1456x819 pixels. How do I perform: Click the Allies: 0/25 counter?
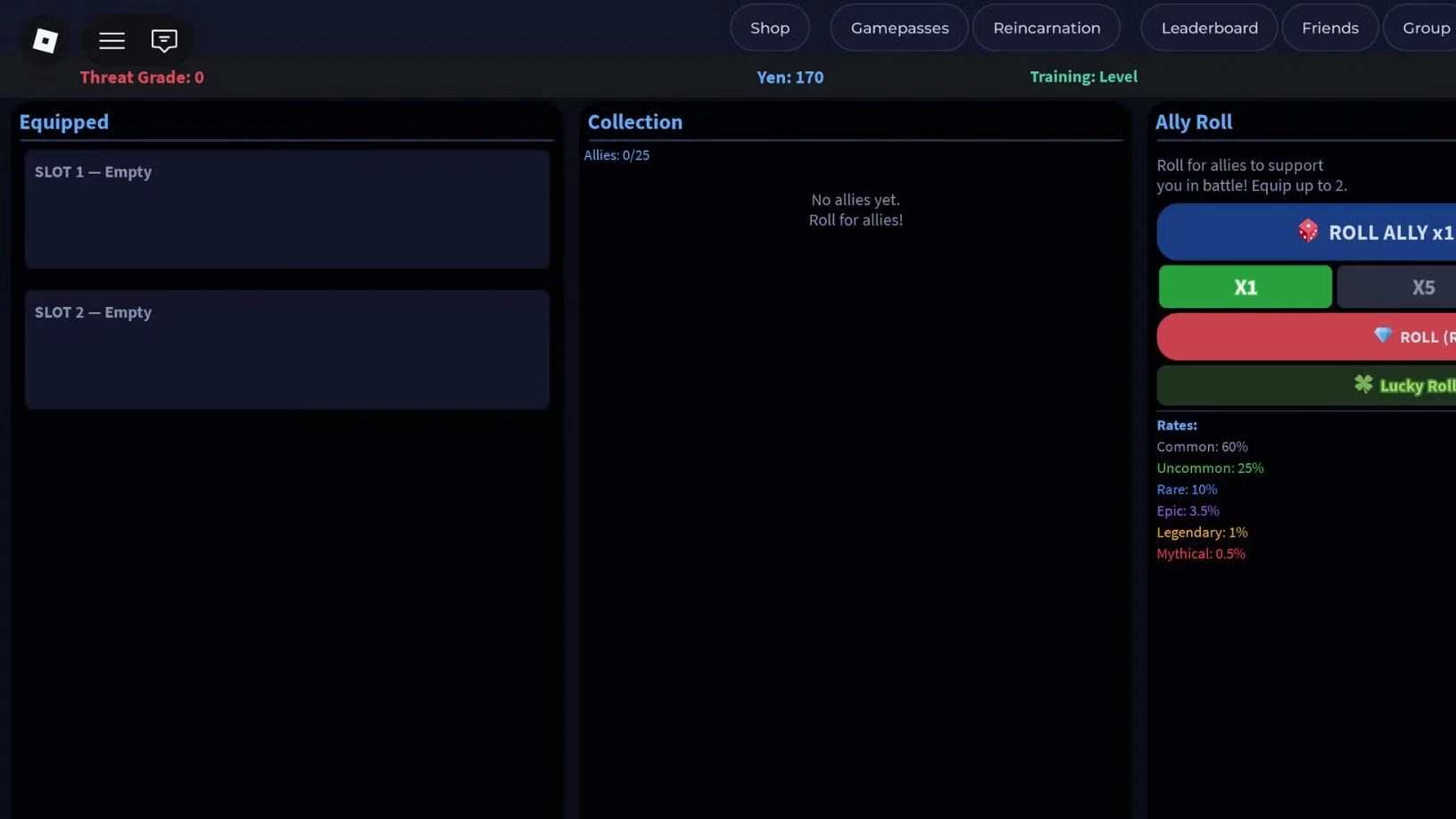(616, 155)
